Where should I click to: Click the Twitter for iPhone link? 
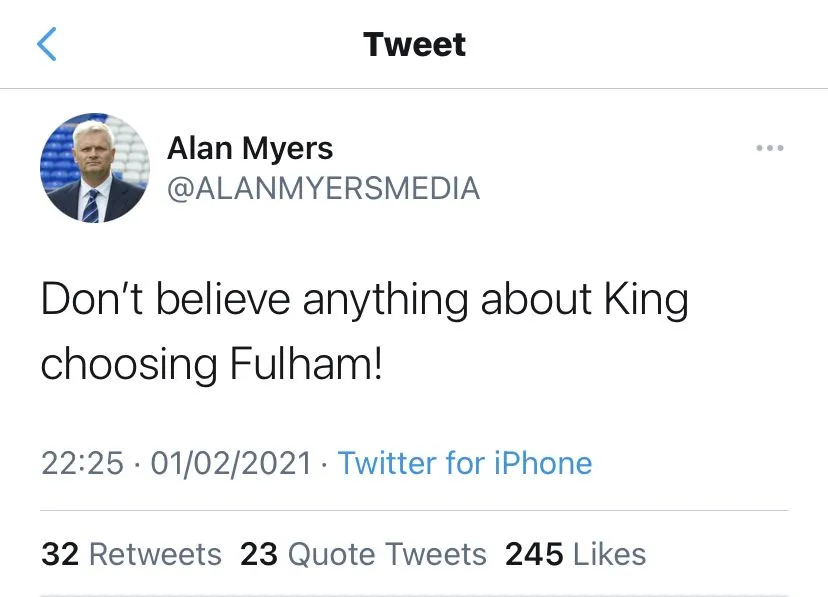pyautogui.click(x=465, y=463)
